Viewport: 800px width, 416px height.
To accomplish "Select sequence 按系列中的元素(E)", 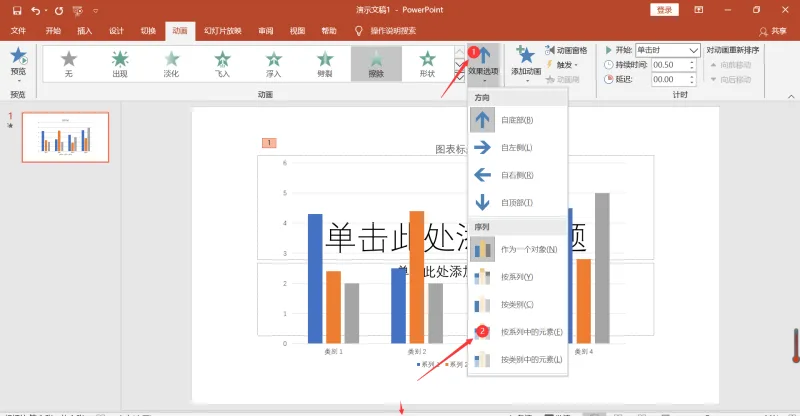I will [518, 332].
